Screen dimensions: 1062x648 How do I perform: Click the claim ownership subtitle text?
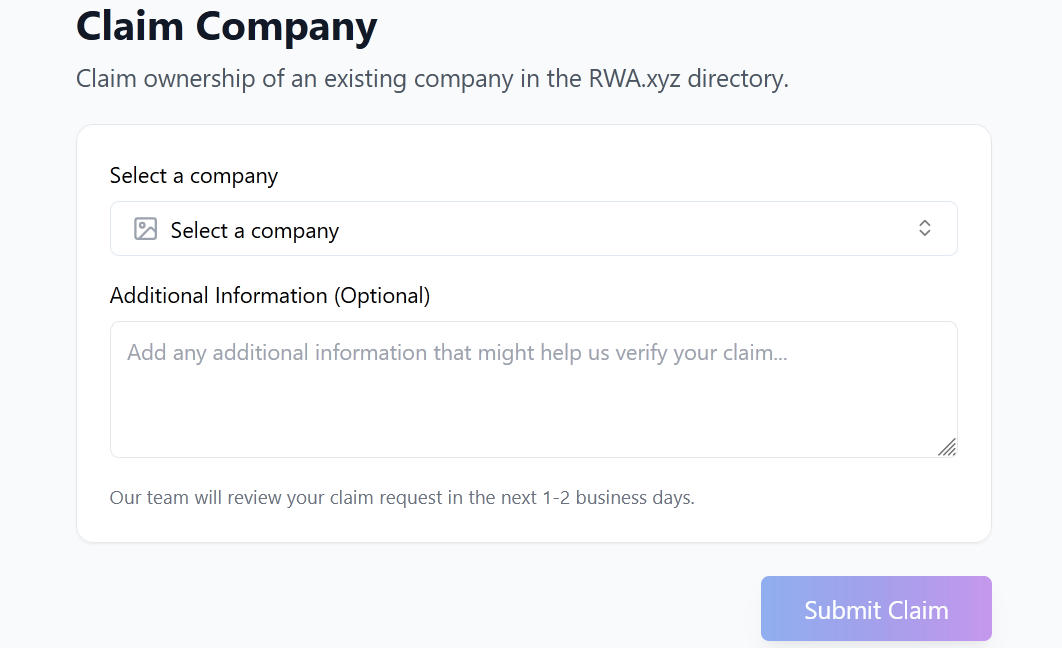tap(432, 79)
